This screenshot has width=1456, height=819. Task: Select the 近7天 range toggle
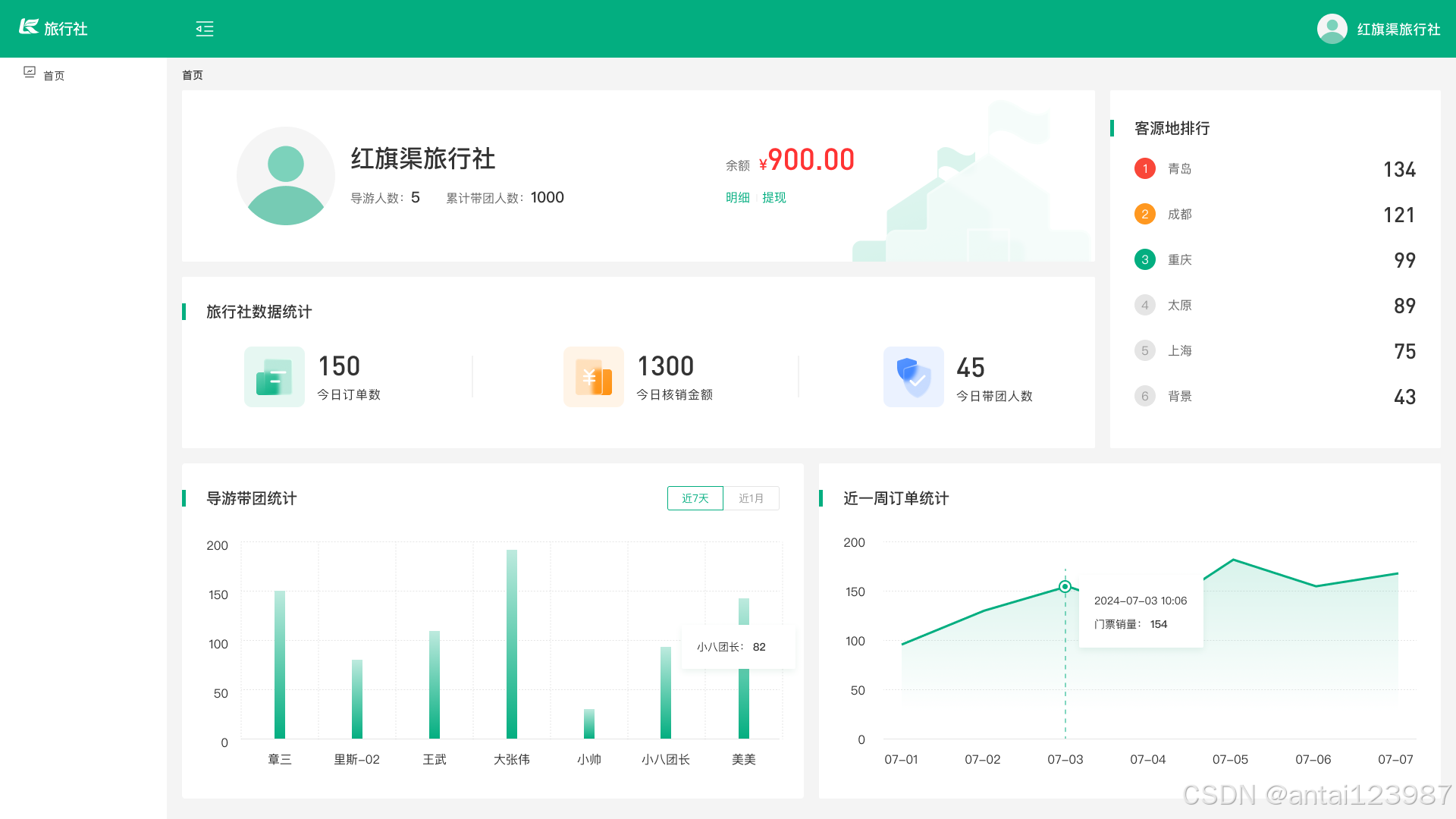[x=695, y=498]
